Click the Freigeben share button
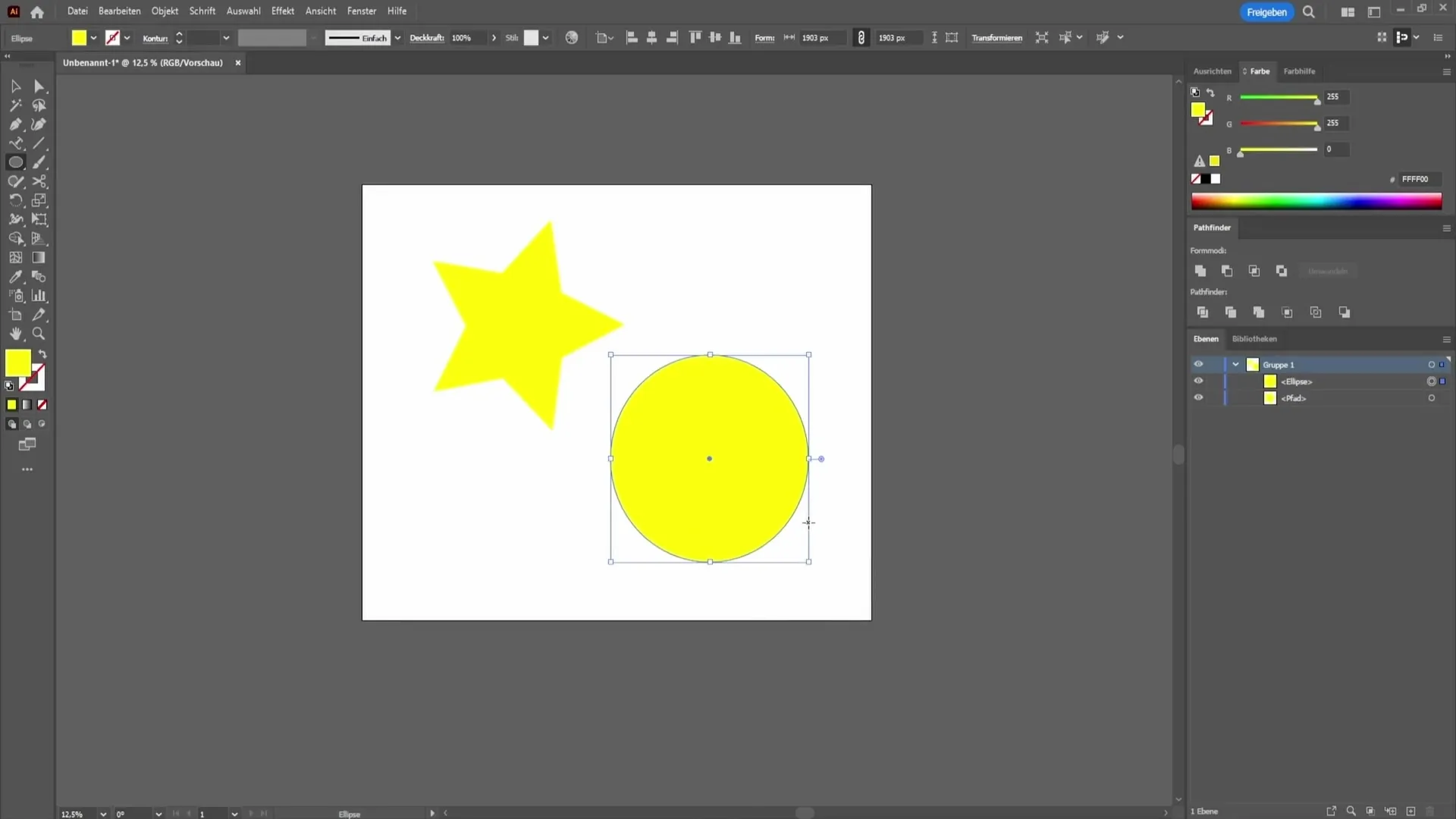 tap(1266, 12)
